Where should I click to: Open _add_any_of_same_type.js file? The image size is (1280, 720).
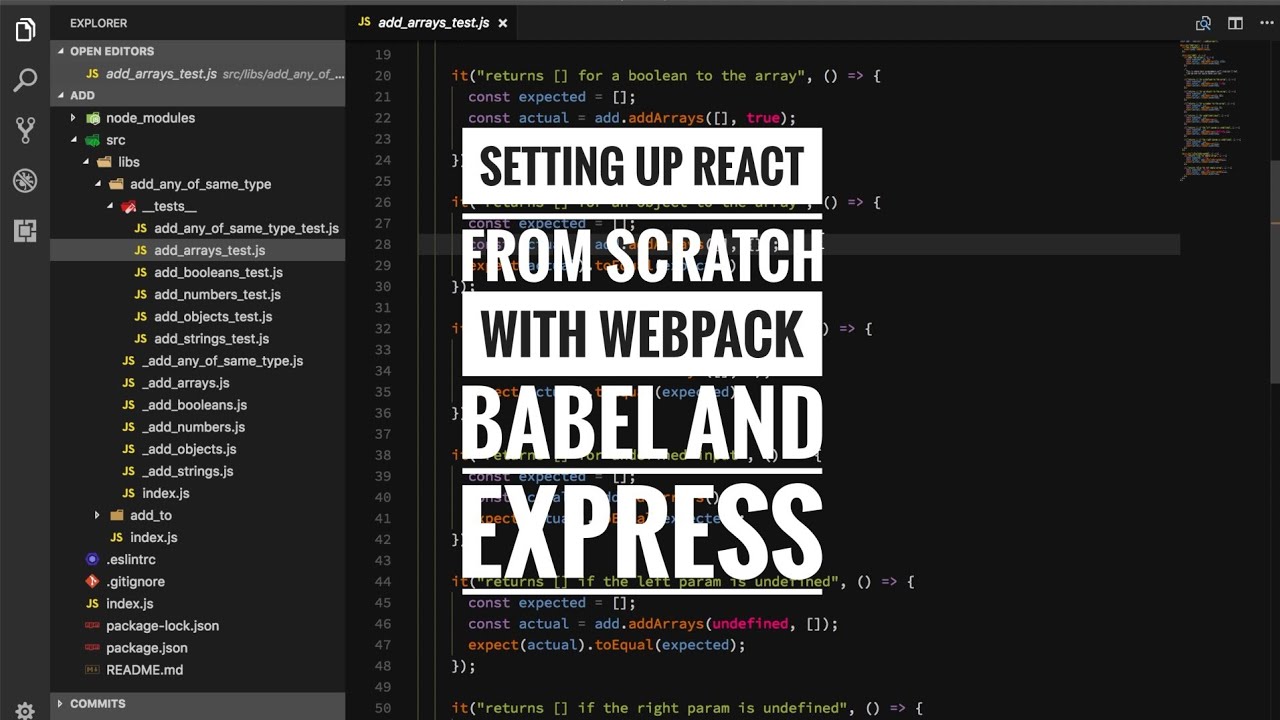tap(198, 360)
